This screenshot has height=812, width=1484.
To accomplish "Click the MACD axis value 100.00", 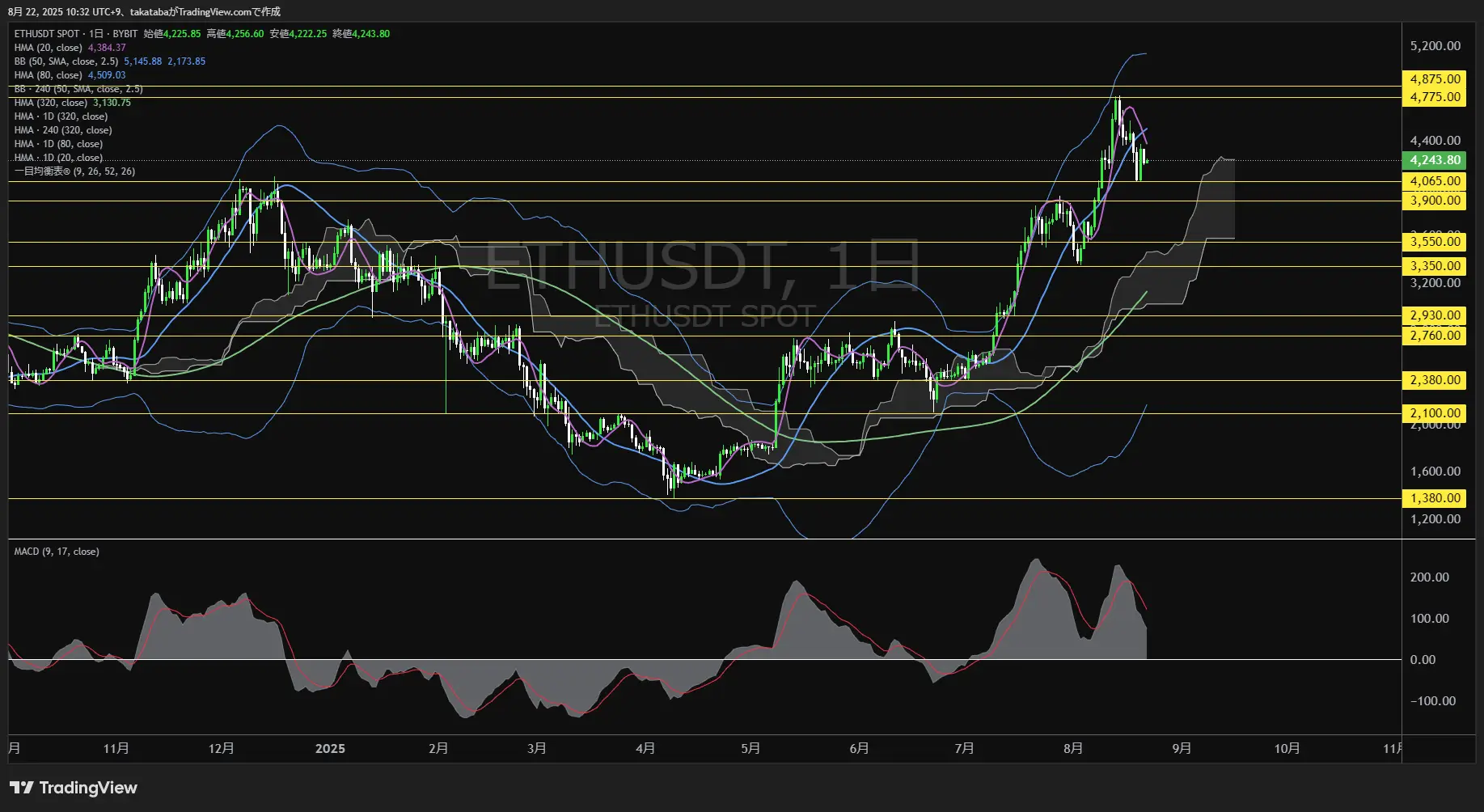I will [1429, 619].
